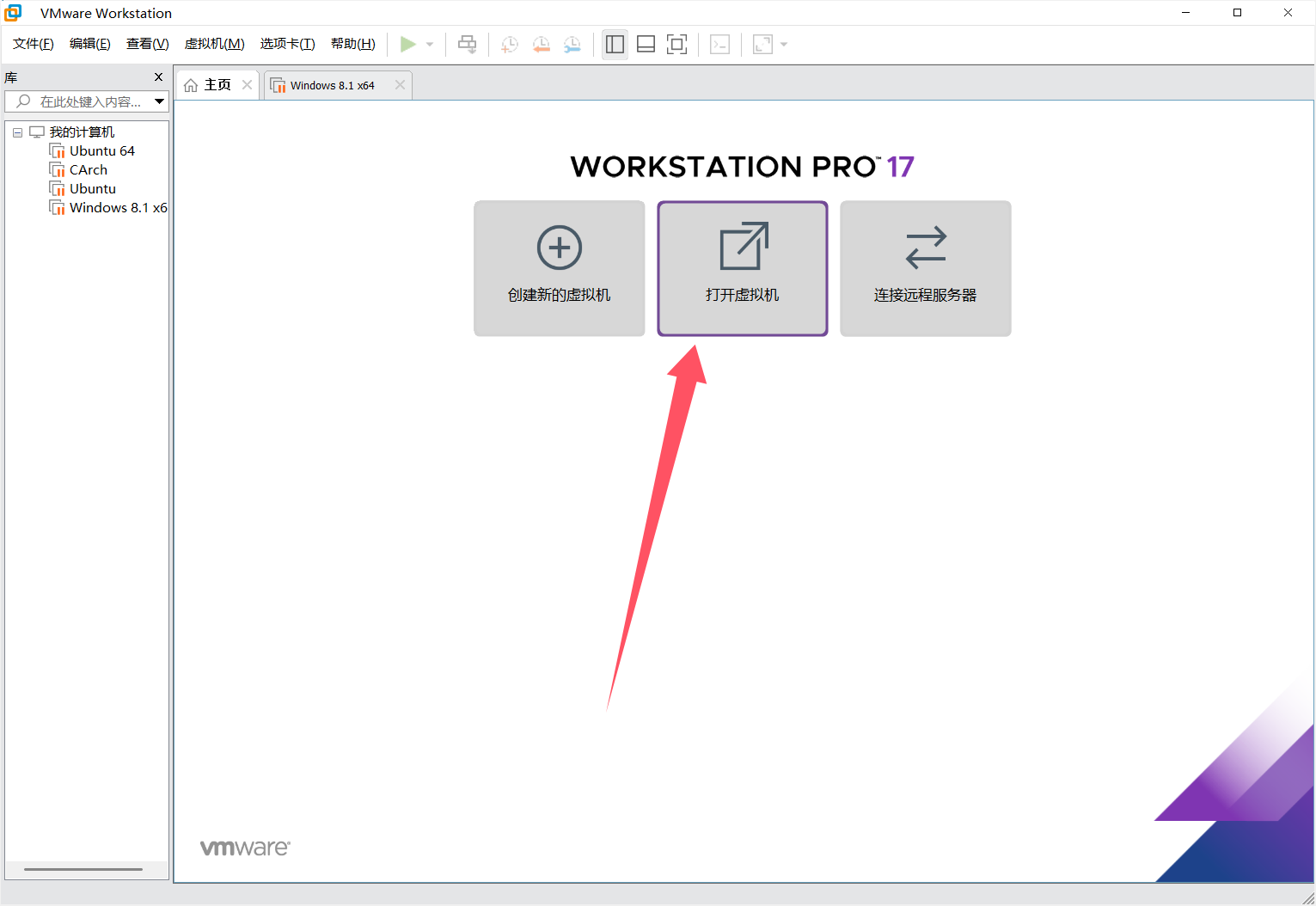Maximize the VMware Workstation window
This screenshot has height=906, width=1316.
click(x=1237, y=13)
